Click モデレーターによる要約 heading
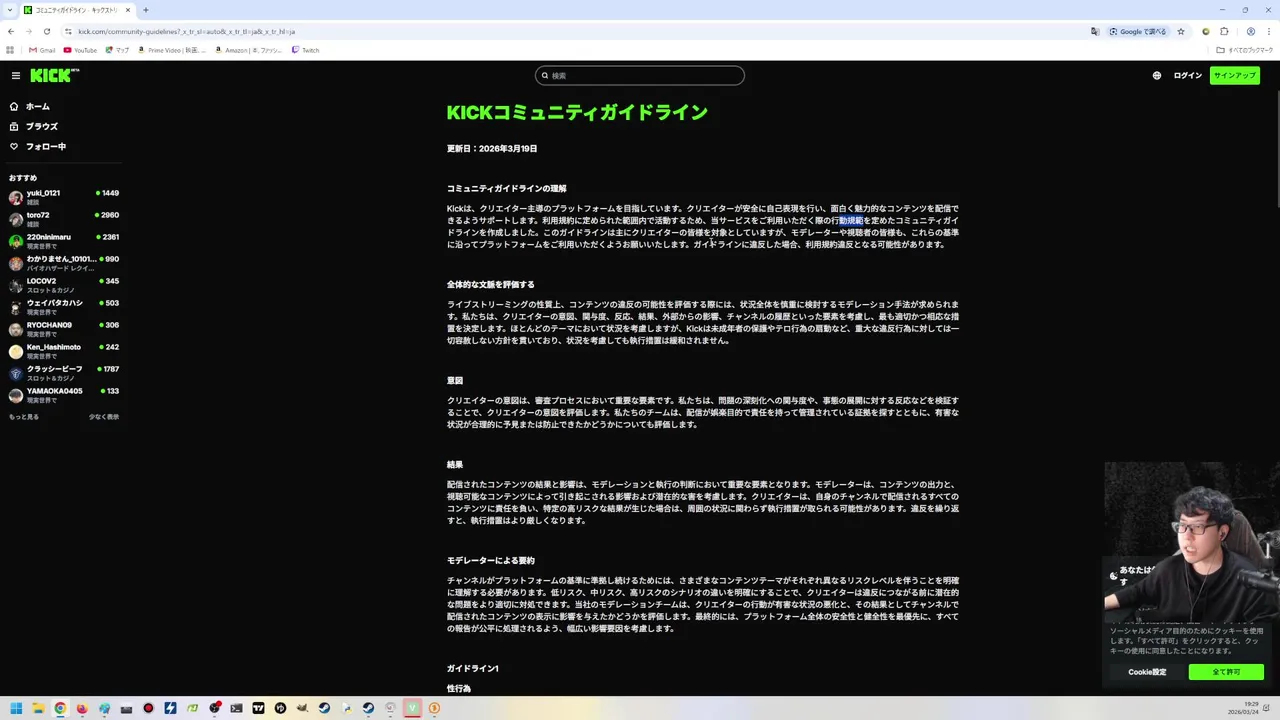This screenshot has height=720, width=1280. (x=491, y=560)
